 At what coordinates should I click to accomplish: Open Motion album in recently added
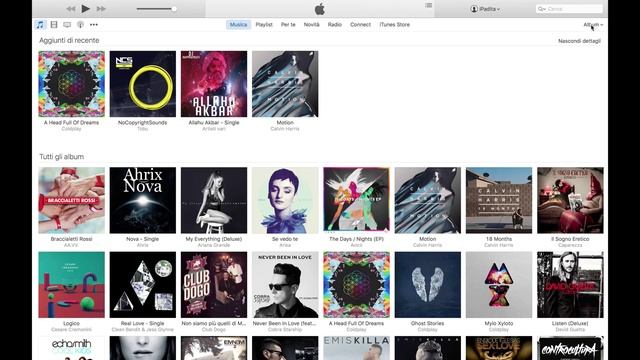click(285, 84)
